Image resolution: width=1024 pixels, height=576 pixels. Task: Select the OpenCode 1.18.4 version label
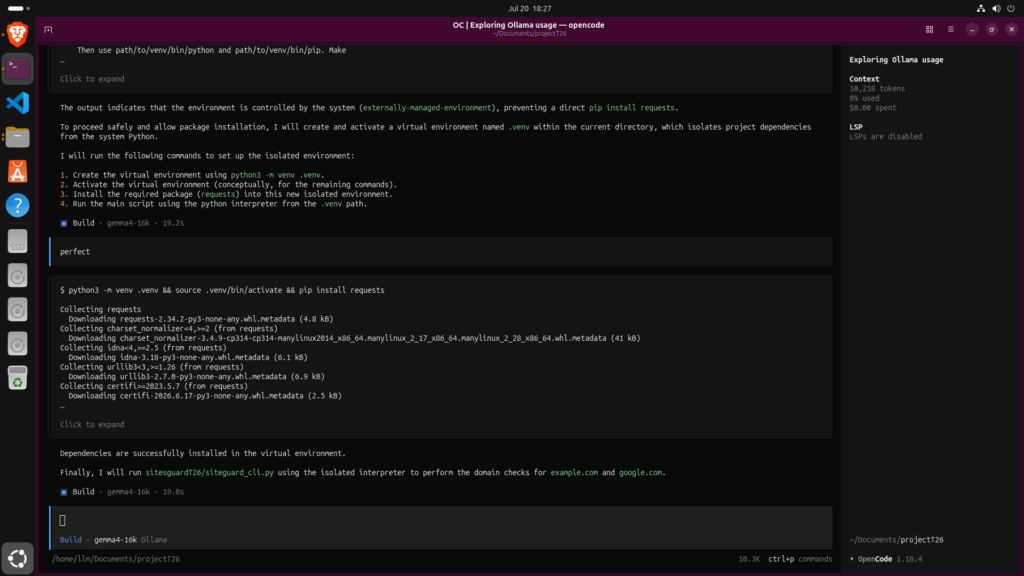(889, 559)
